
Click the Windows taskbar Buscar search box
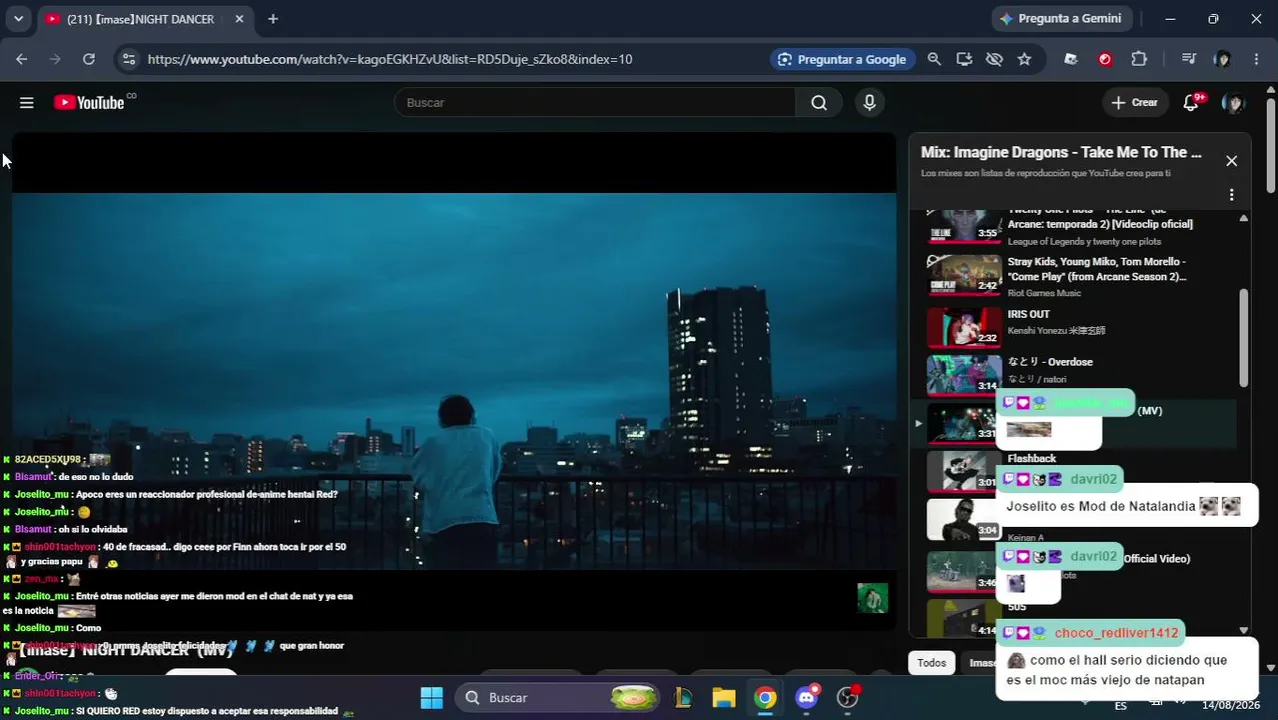(x=557, y=697)
